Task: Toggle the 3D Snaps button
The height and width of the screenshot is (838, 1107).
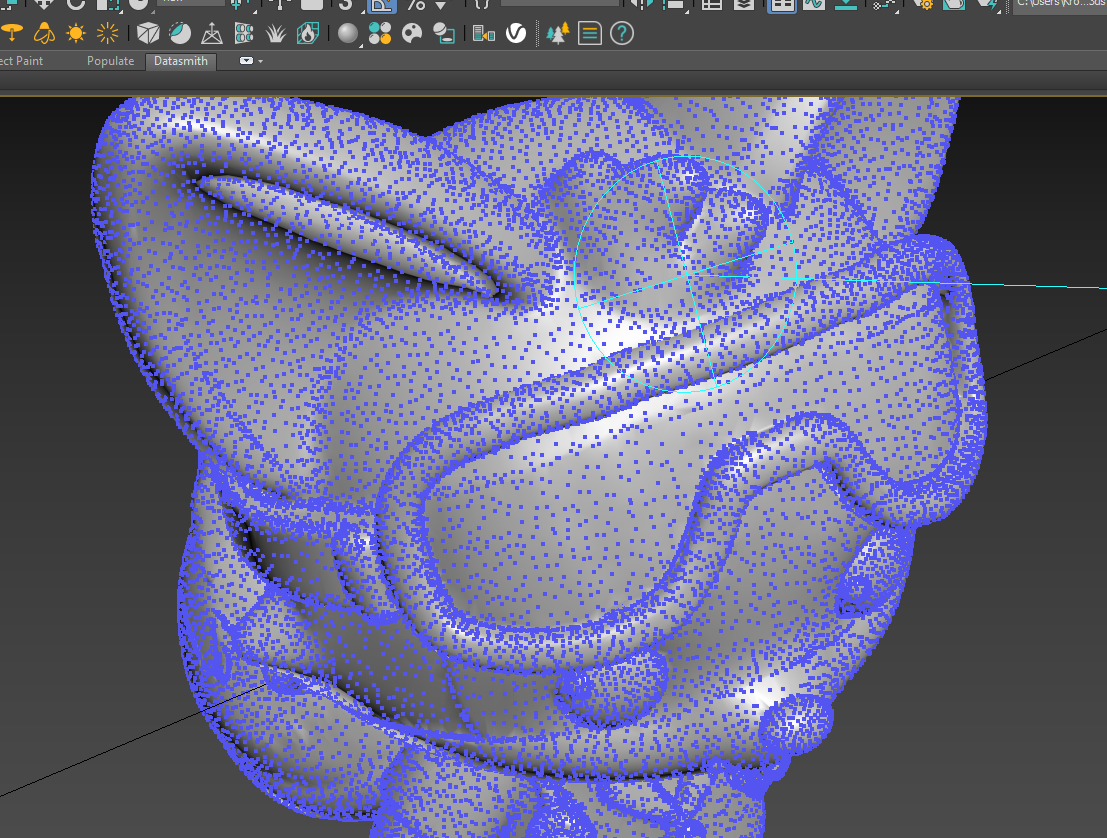Action: tap(346, 6)
